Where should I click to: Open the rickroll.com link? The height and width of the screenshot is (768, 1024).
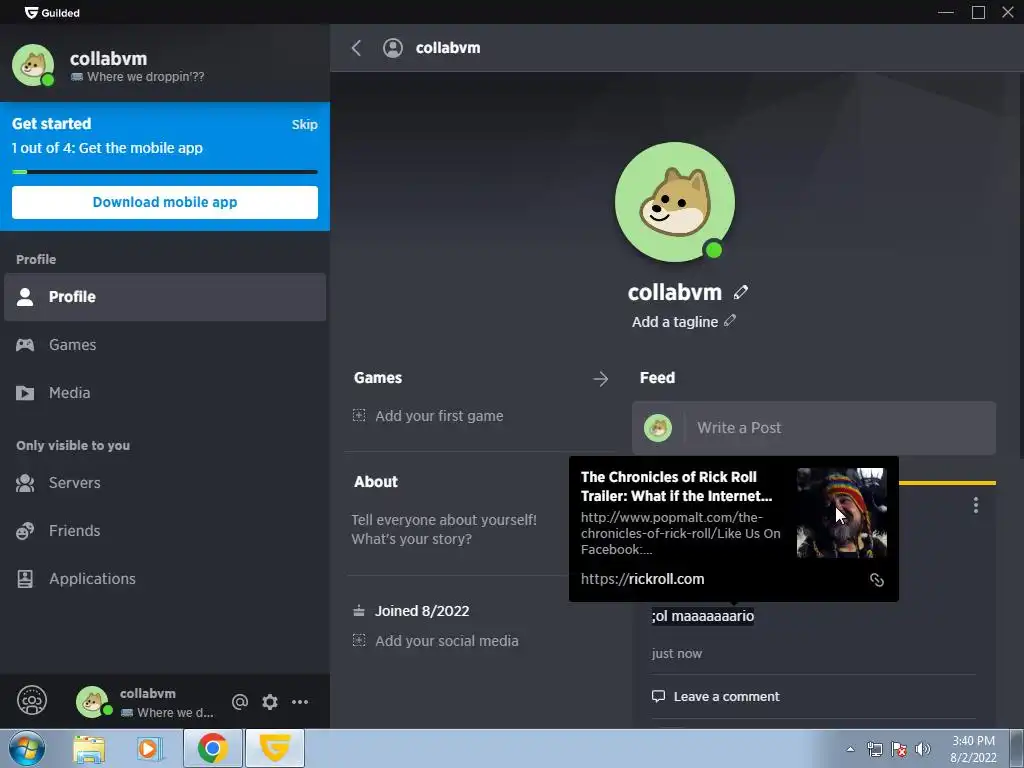tap(643, 579)
